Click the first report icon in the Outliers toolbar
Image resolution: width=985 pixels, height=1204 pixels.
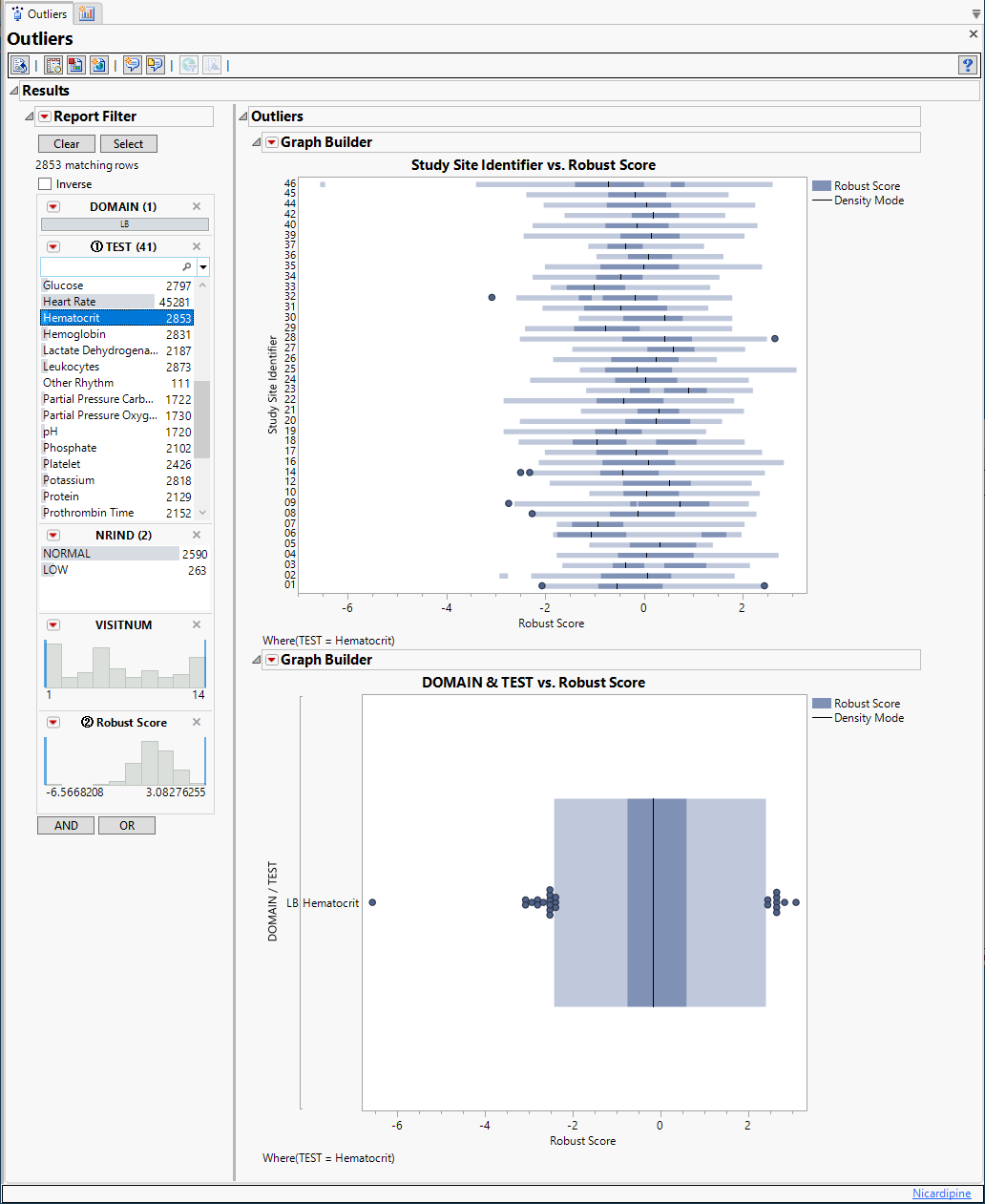[19, 65]
